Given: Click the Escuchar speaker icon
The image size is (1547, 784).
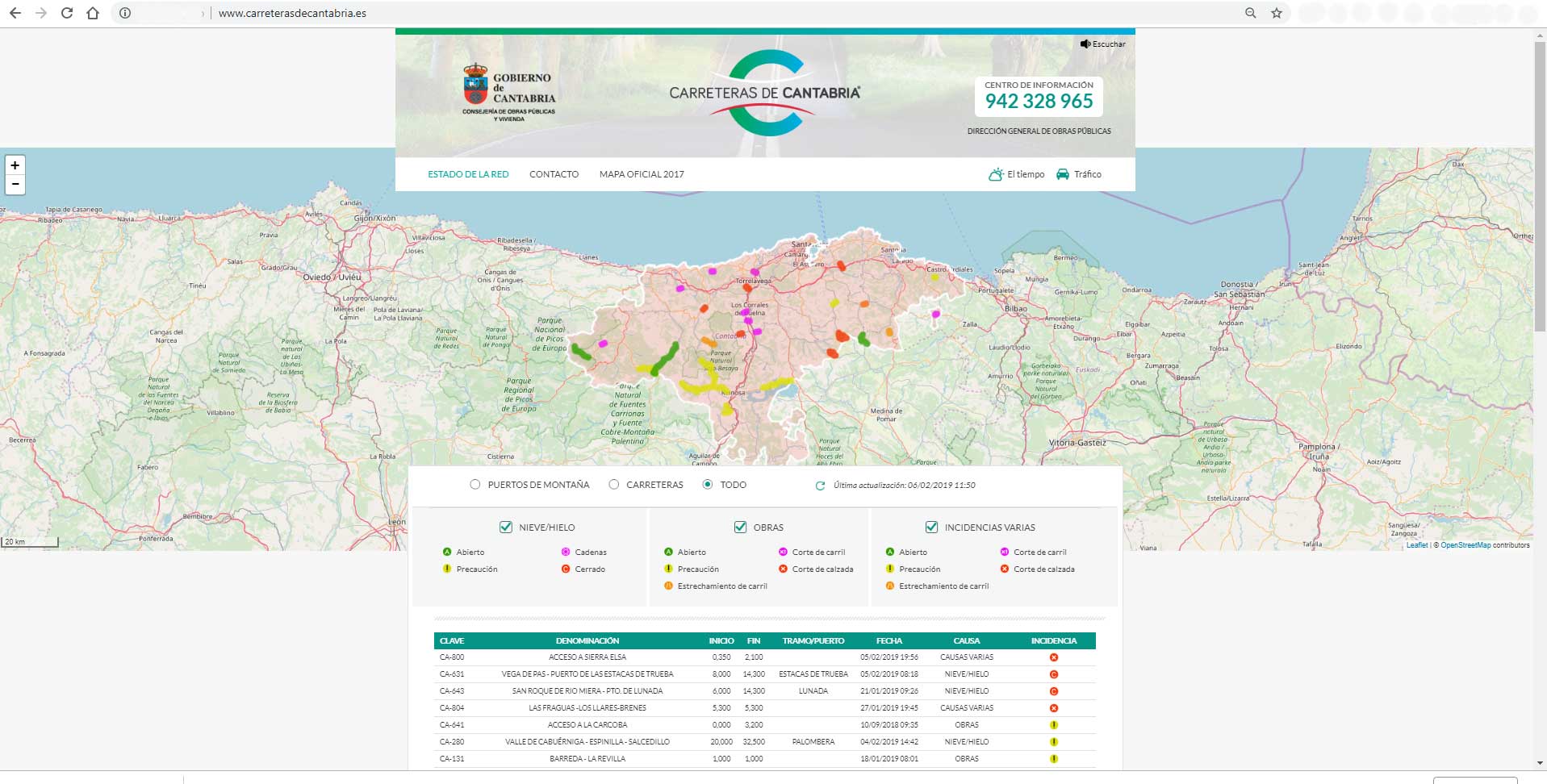Looking at the screenshot, I should (x=1085, y=44).
